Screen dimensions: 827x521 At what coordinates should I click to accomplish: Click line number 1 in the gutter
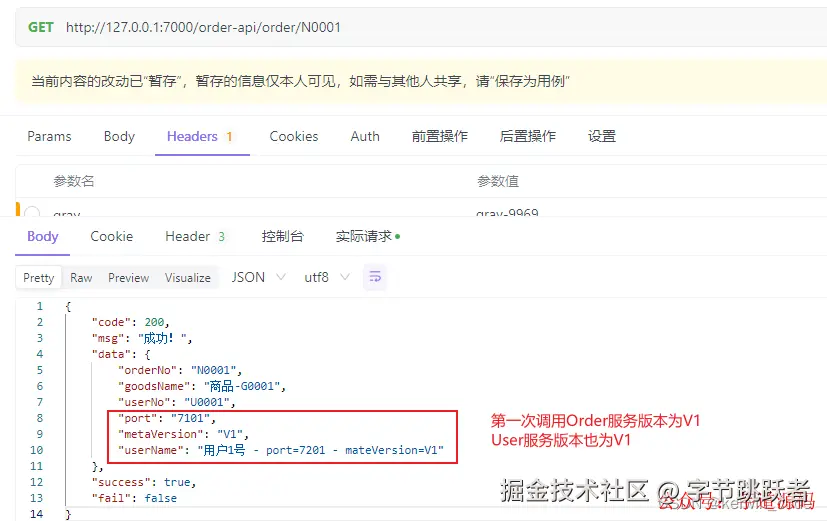pyautogui.click(x=40, y=306)
